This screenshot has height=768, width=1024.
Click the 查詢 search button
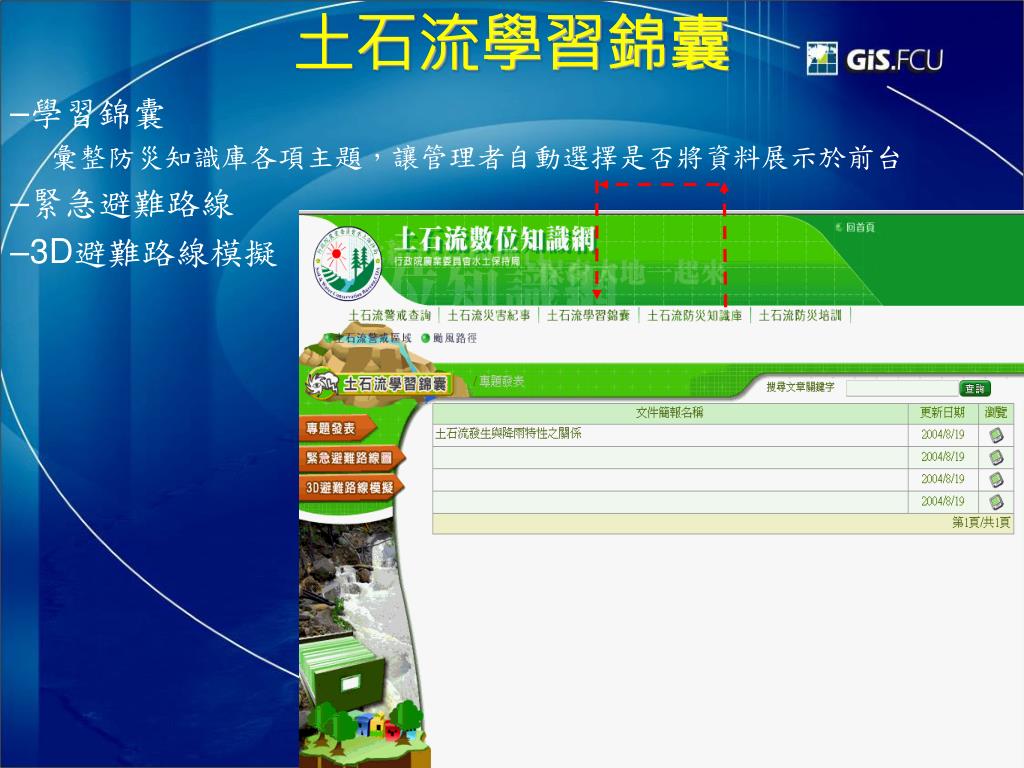point(974,389)
